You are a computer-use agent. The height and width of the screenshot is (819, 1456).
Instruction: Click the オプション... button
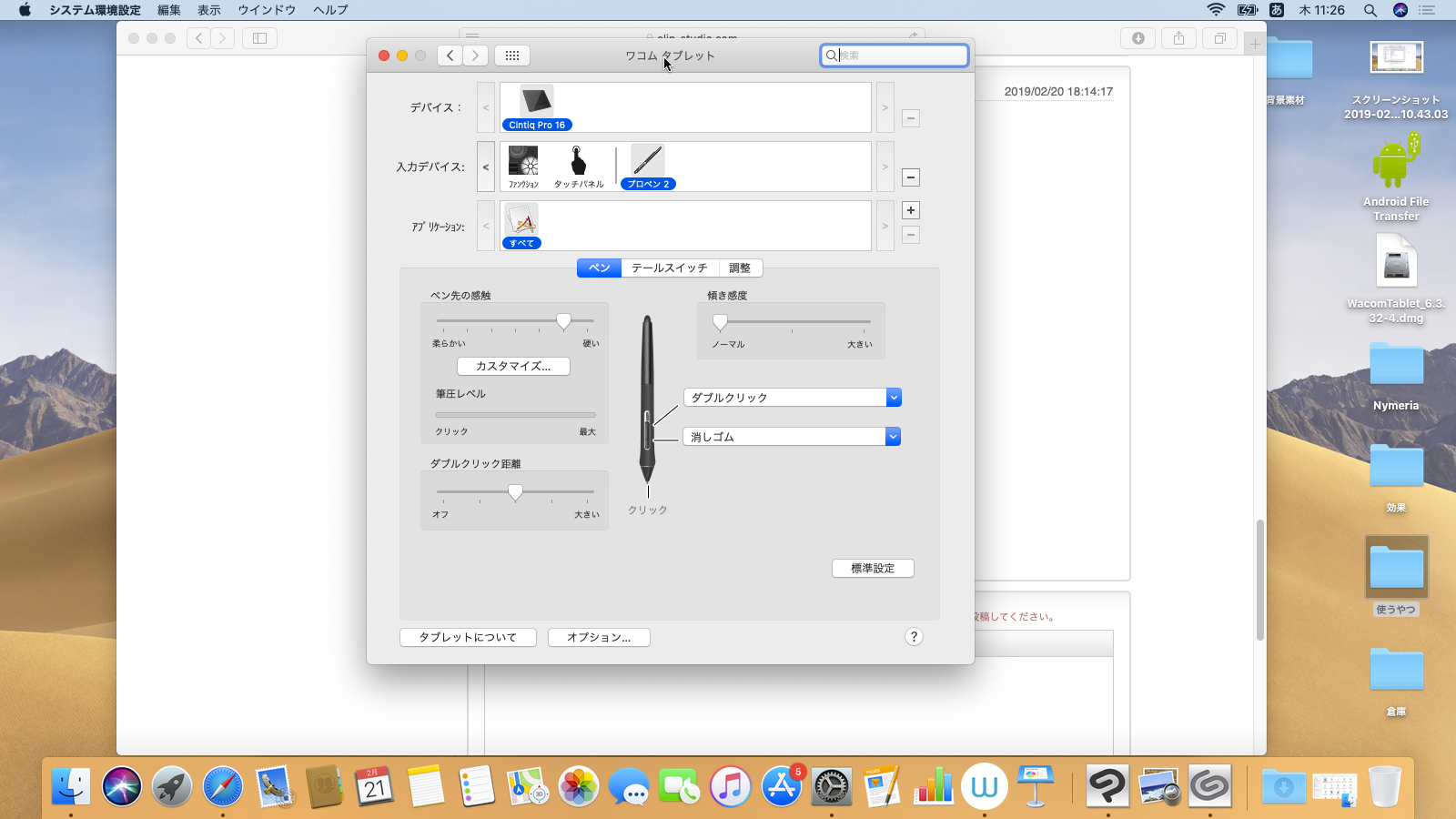point(599,637)
